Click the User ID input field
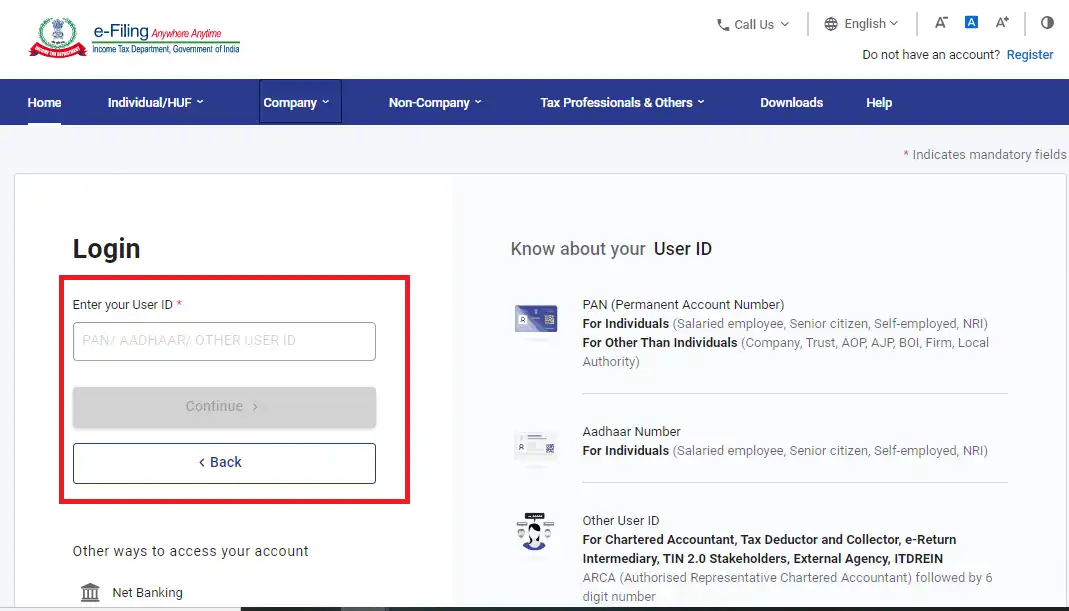The height and width of the screenshot is (611, 1069). tap(223, 341)
